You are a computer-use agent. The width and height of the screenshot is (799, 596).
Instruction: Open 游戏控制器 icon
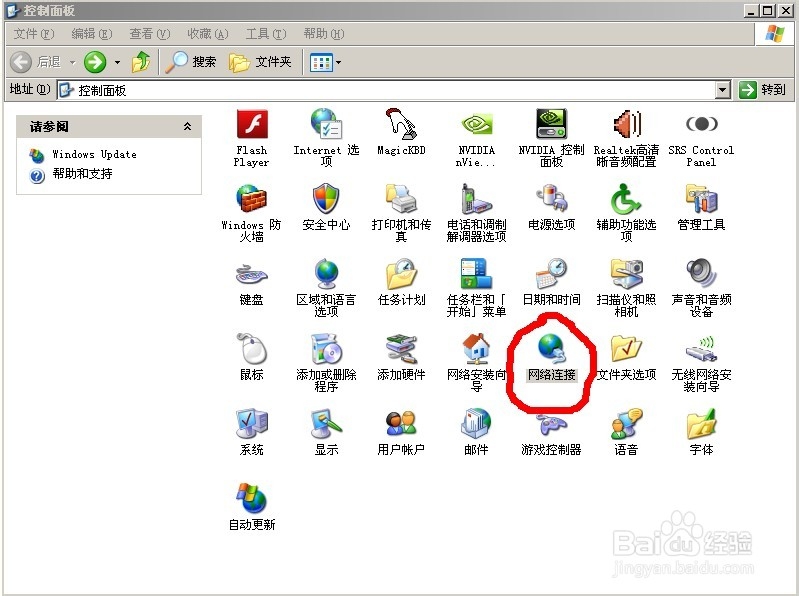(x=551, y=424)
